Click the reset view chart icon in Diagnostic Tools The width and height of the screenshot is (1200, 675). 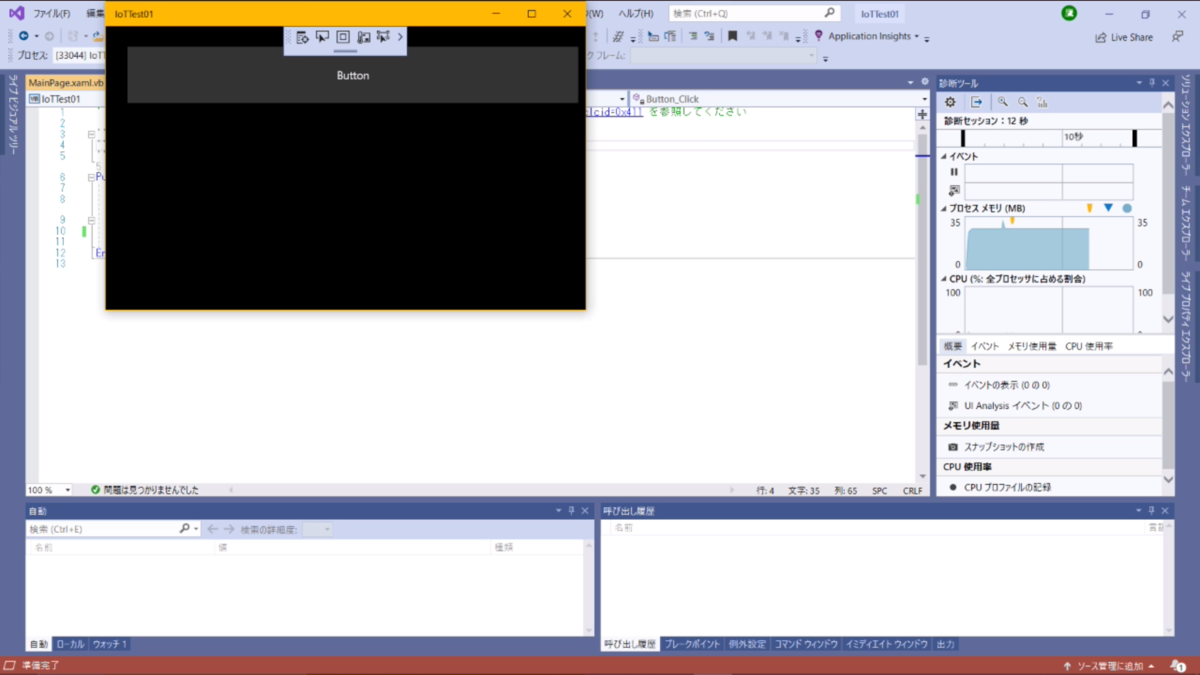point(1042,101)
